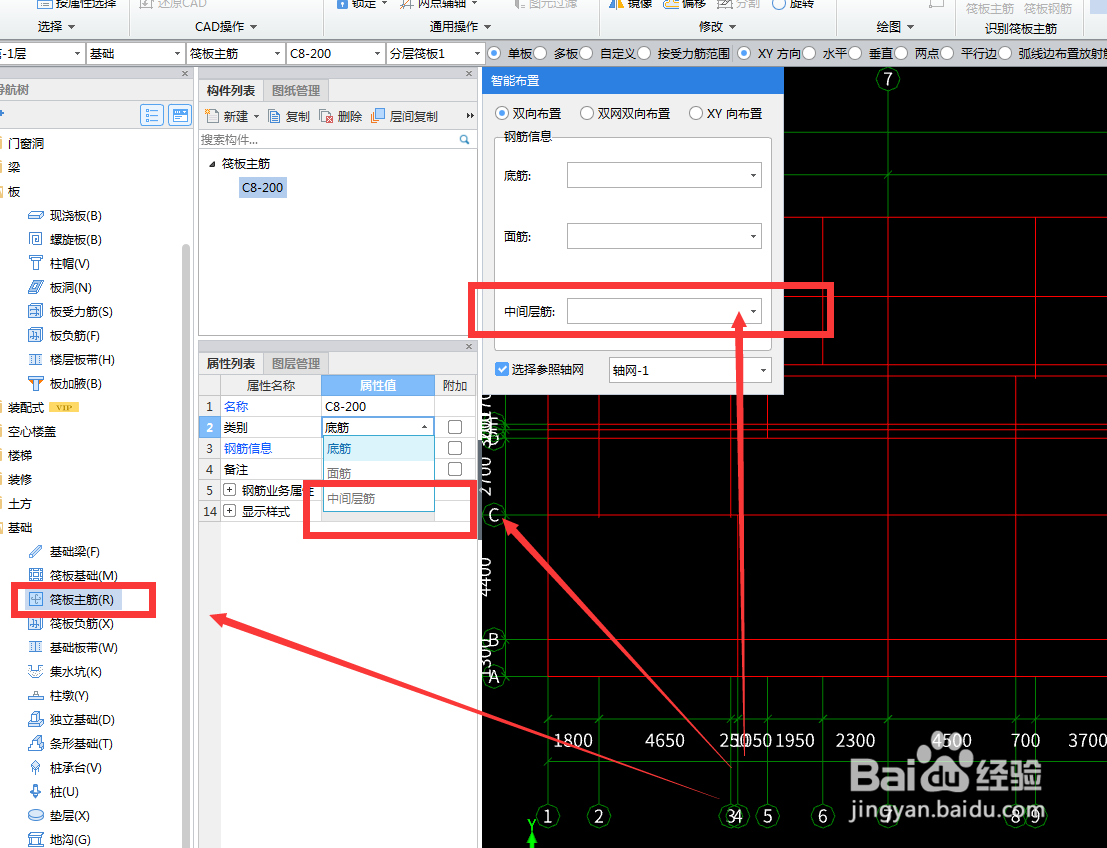Toggle 选择参照轴网 checkbox

coord(502,369)
